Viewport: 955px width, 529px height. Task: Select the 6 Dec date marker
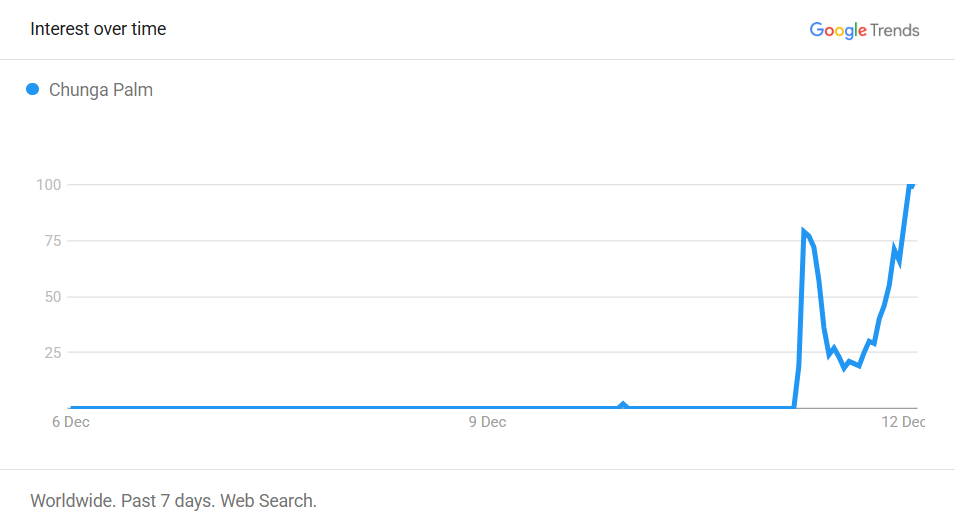70,422
